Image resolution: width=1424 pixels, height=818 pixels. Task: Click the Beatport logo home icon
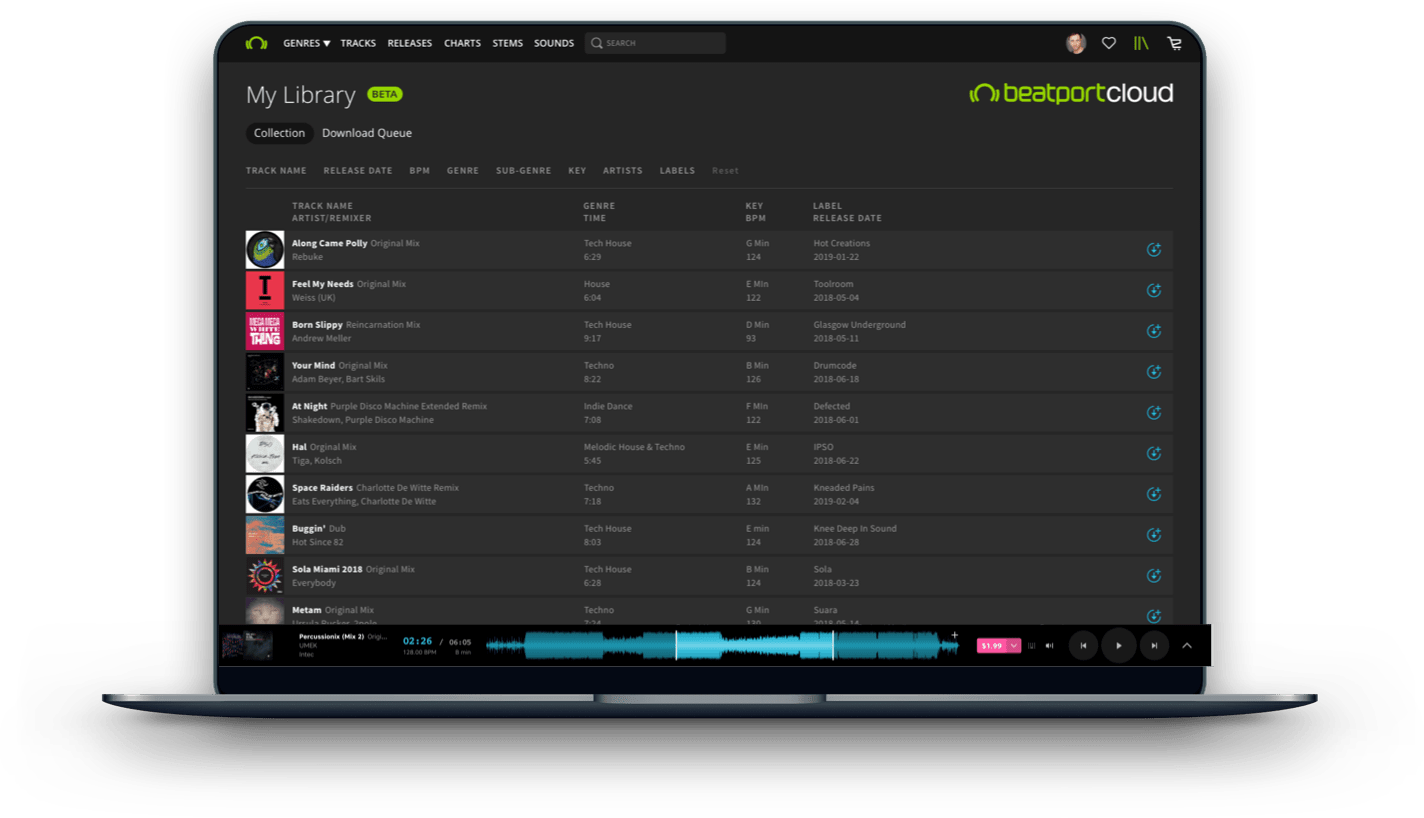256,43
